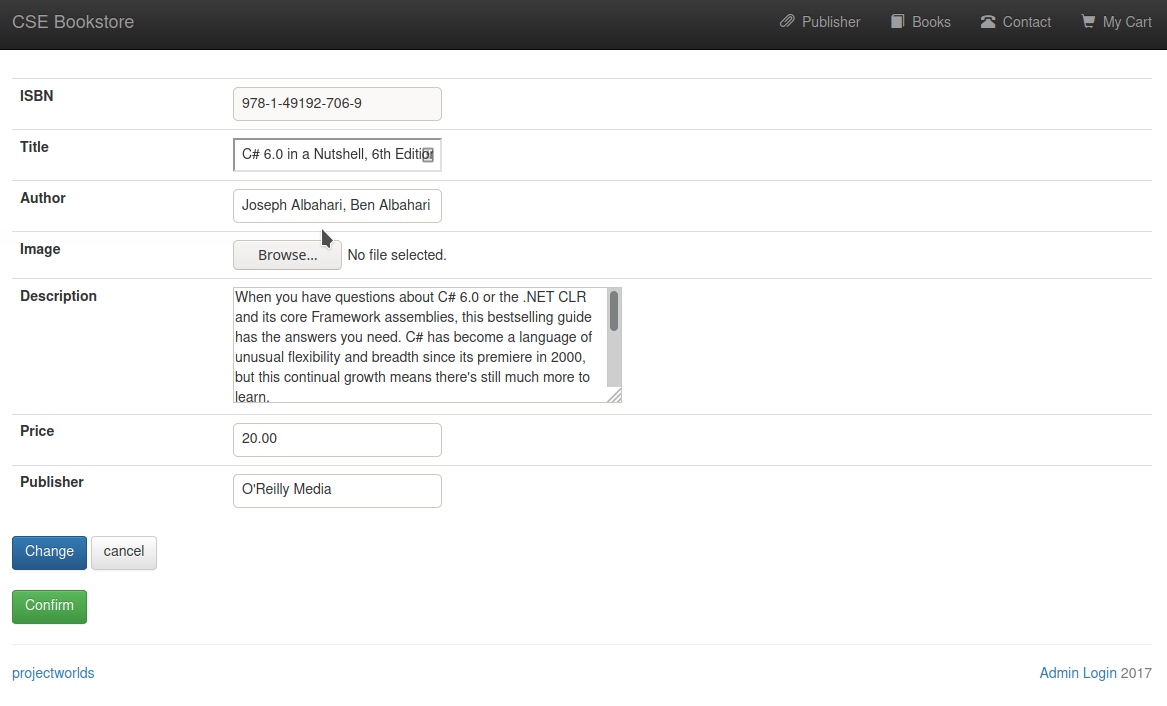Click the Description textarea scrollbar thumb
This screenshot has width=1167, height=706.
point(614,311)
